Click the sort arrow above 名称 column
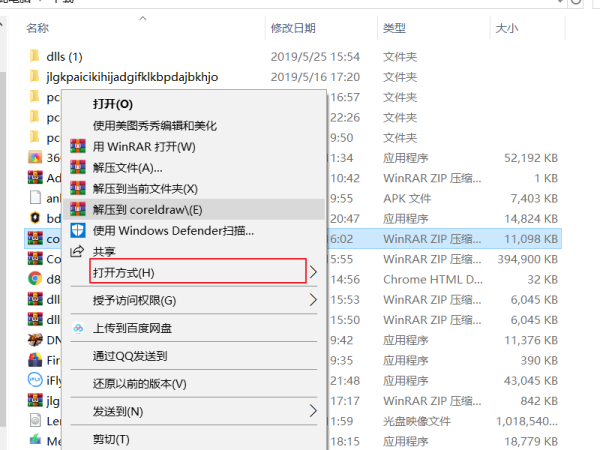 (143, 18)
